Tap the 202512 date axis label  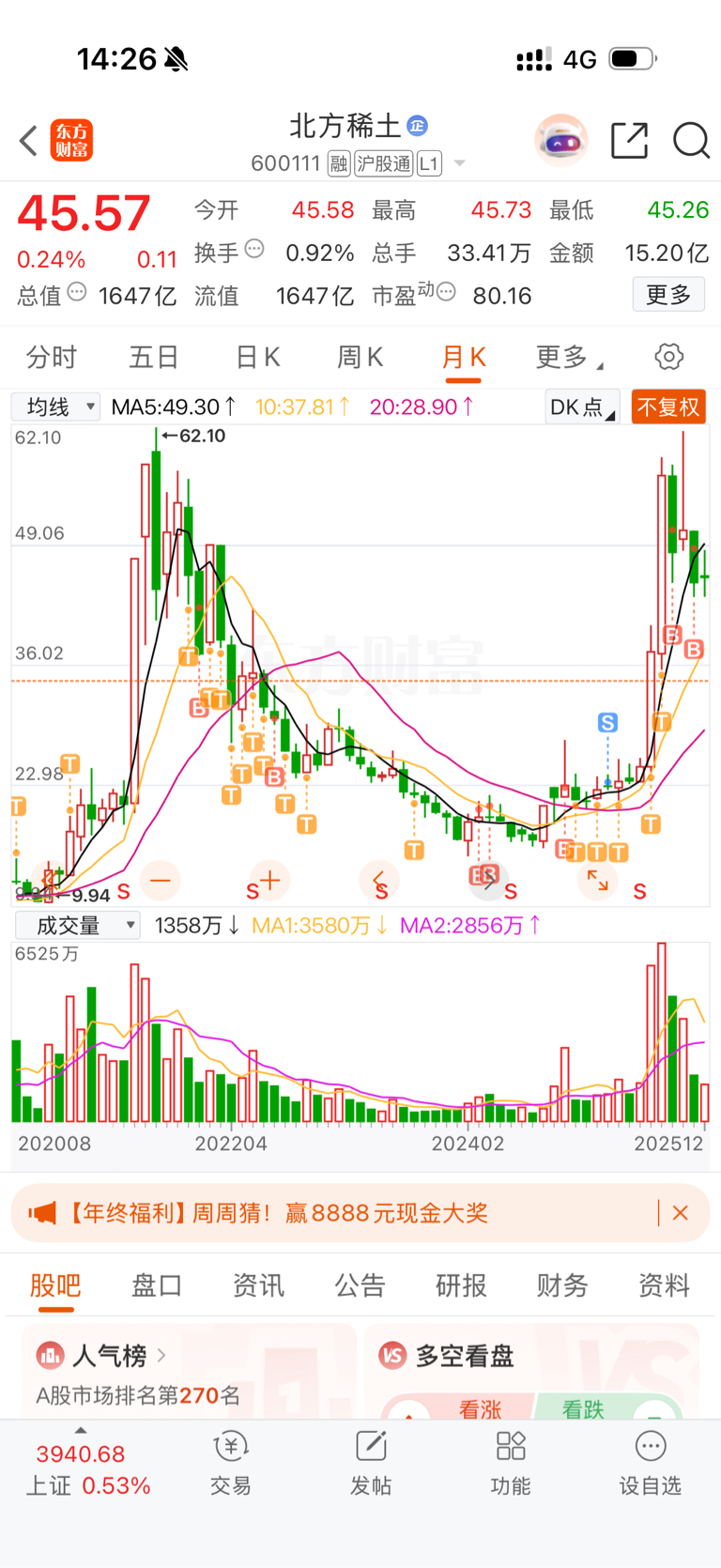(668, 1144)
